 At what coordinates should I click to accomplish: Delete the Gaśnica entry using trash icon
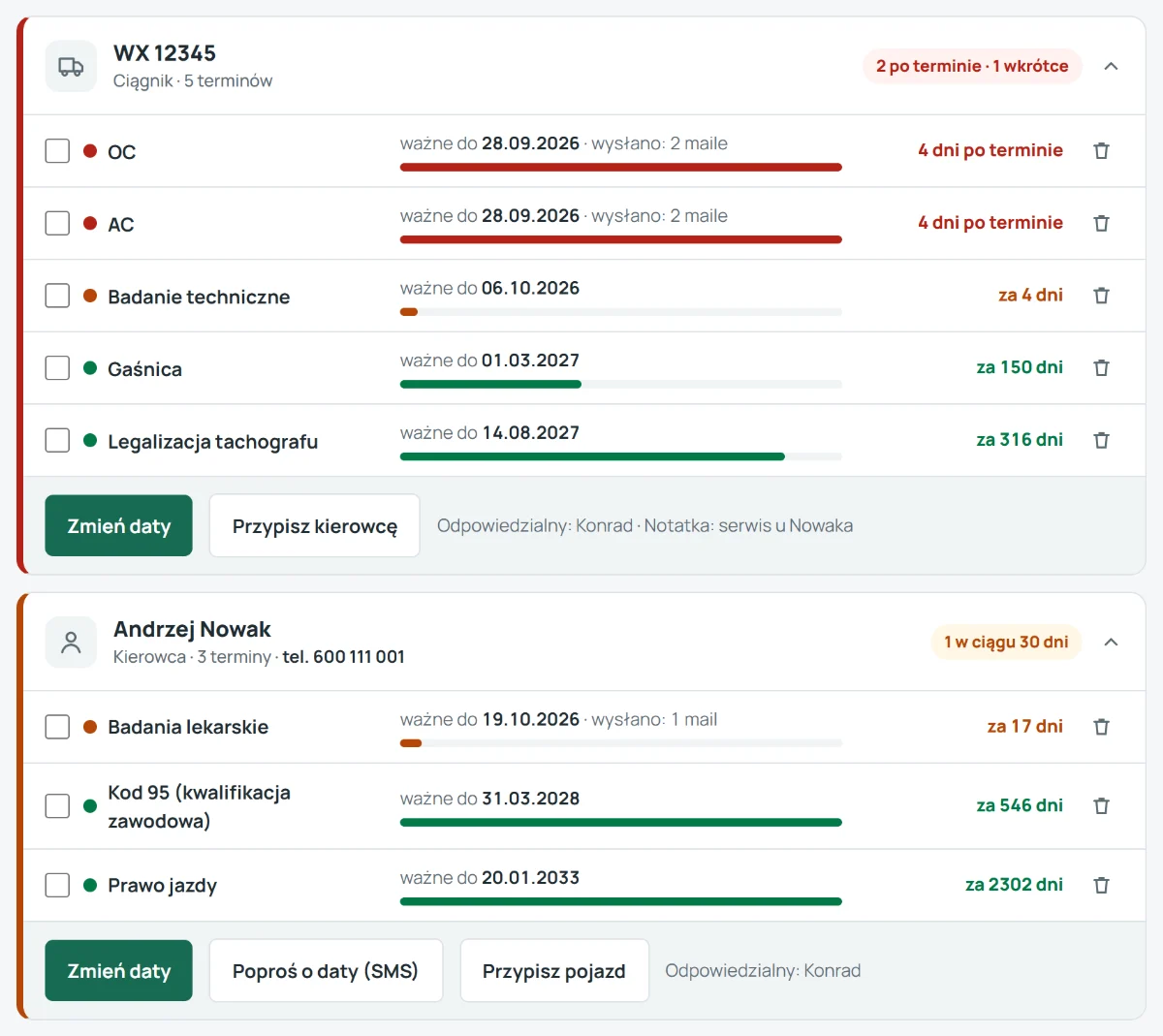[1101, 368]
